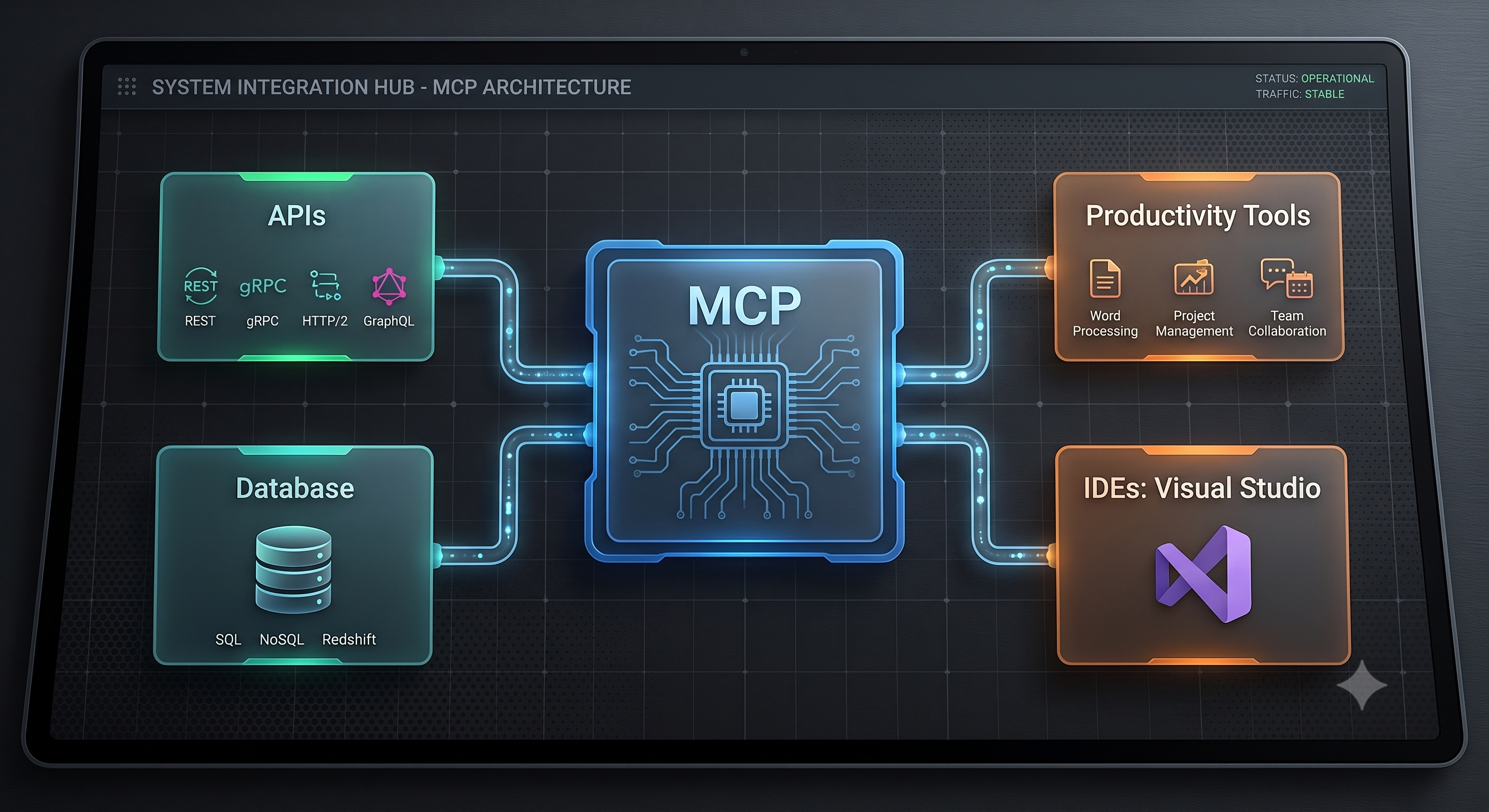Click the IDEs: Visual Studio heading
The width and height of the screenshot is (1489, 812).
1202,488
